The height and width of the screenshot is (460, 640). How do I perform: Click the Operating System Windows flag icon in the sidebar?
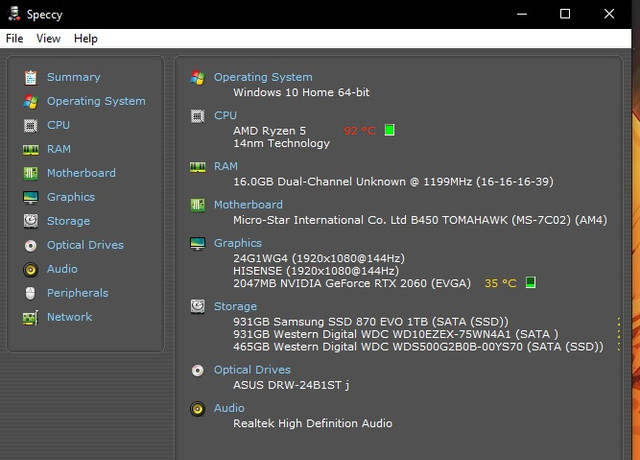[x=31, y=102]
